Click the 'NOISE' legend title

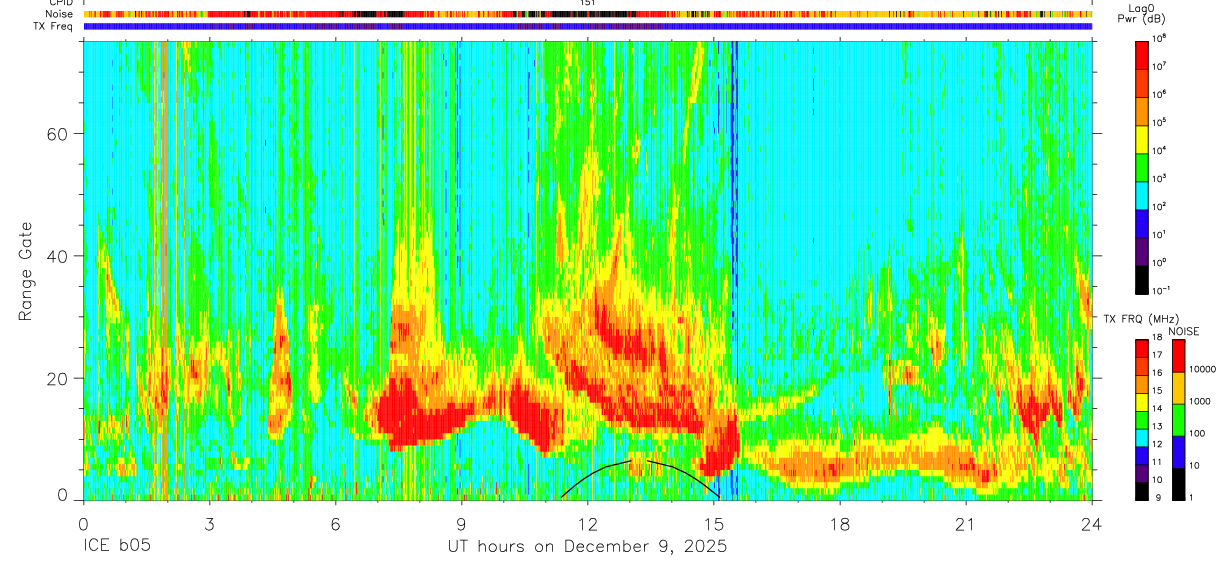pos(1184,329)
